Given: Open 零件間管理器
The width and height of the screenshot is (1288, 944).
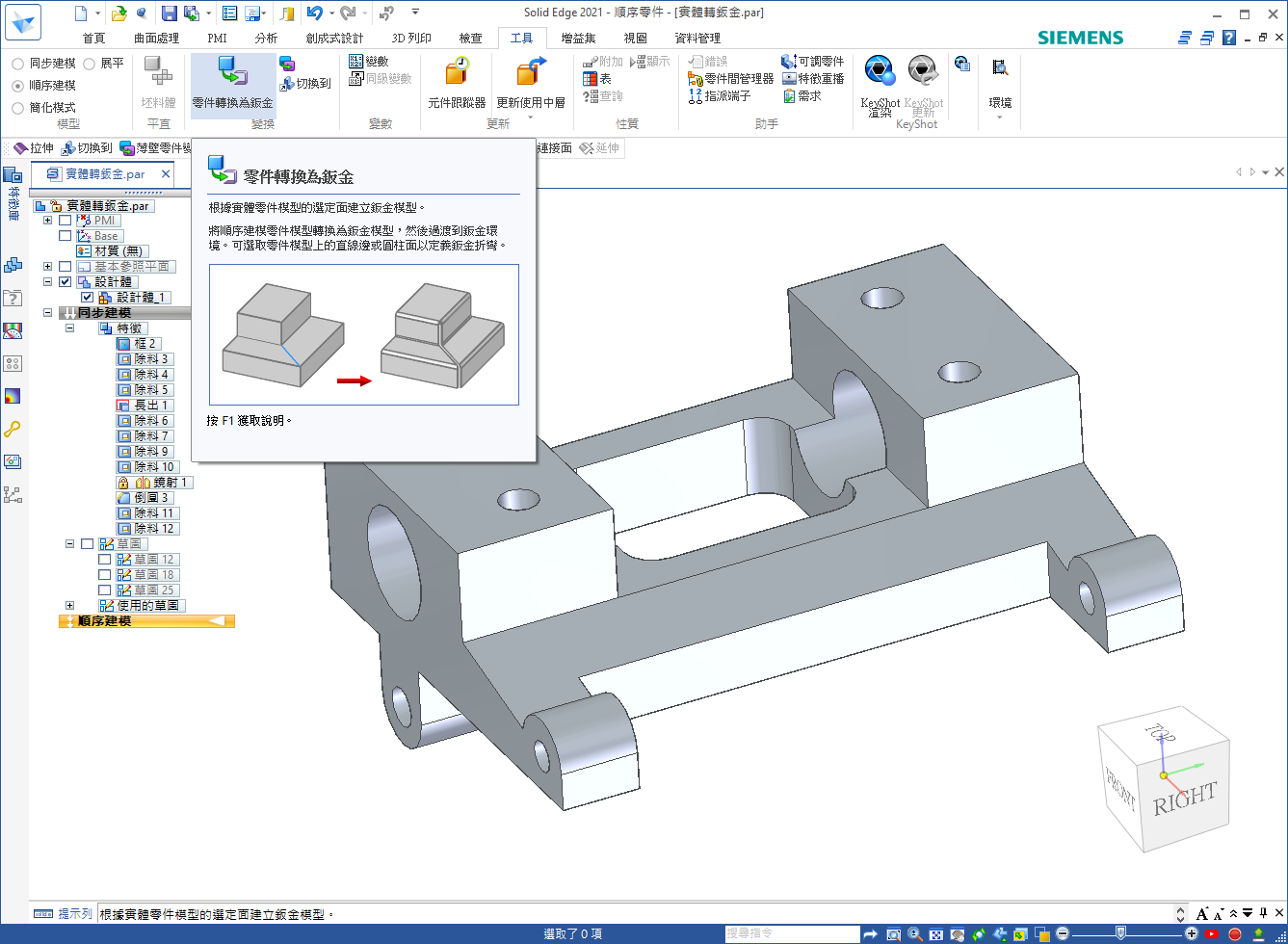Looking at the screenshot, I should point(731,79).
